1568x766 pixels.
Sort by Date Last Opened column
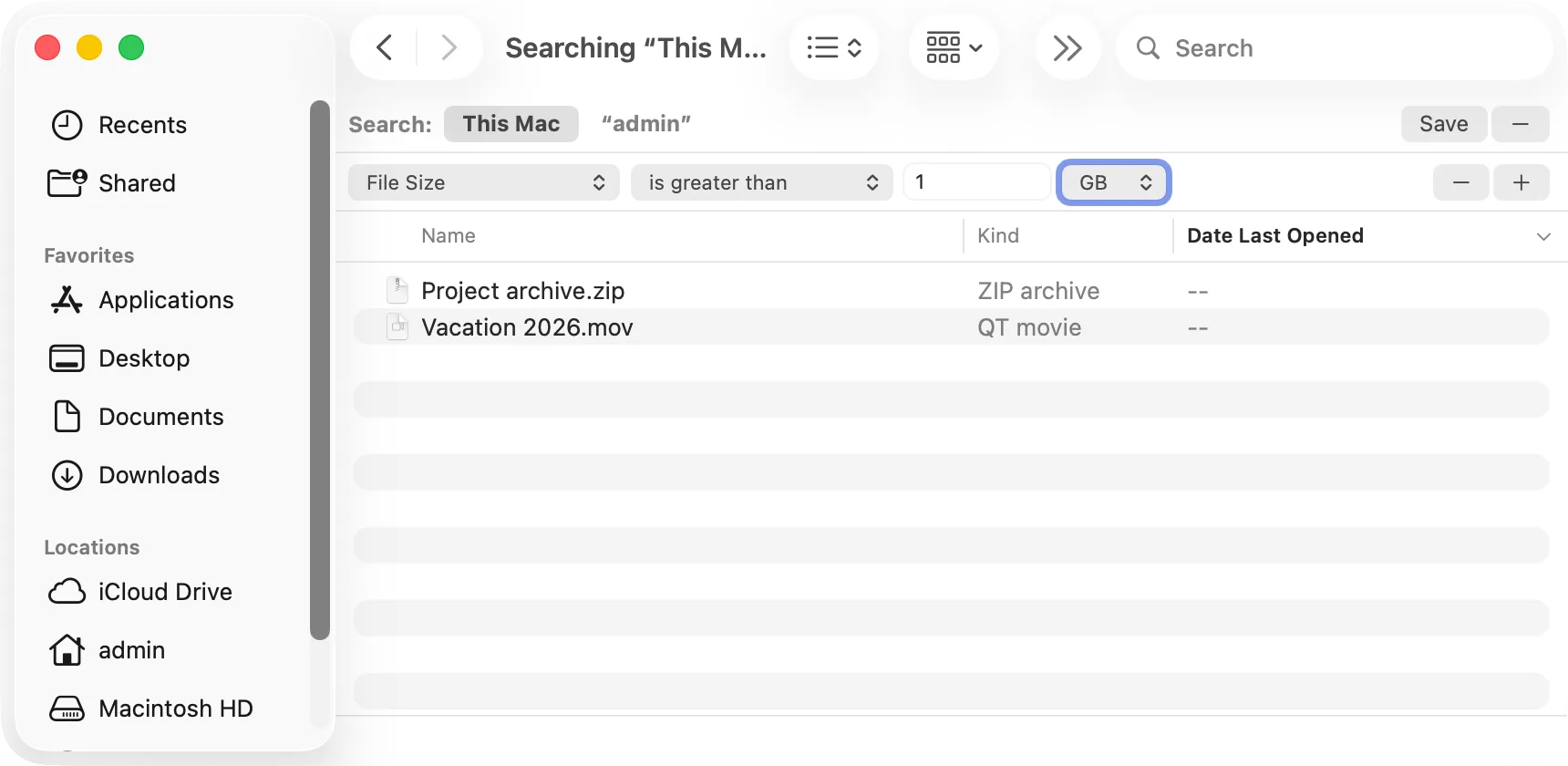coord(1275,236)
